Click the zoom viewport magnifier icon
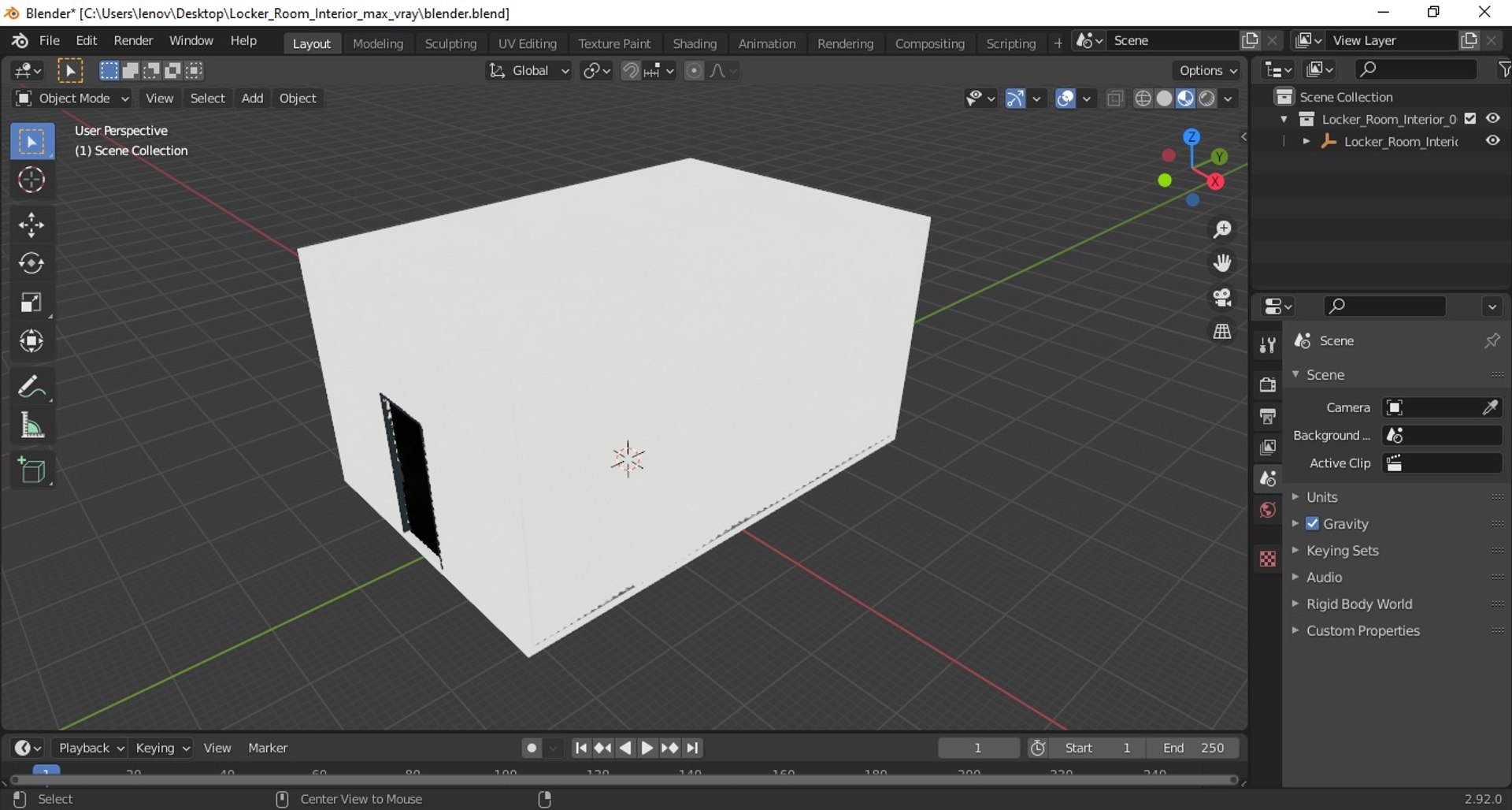This screenshot has width=1512, height=810. (1222, 229)
